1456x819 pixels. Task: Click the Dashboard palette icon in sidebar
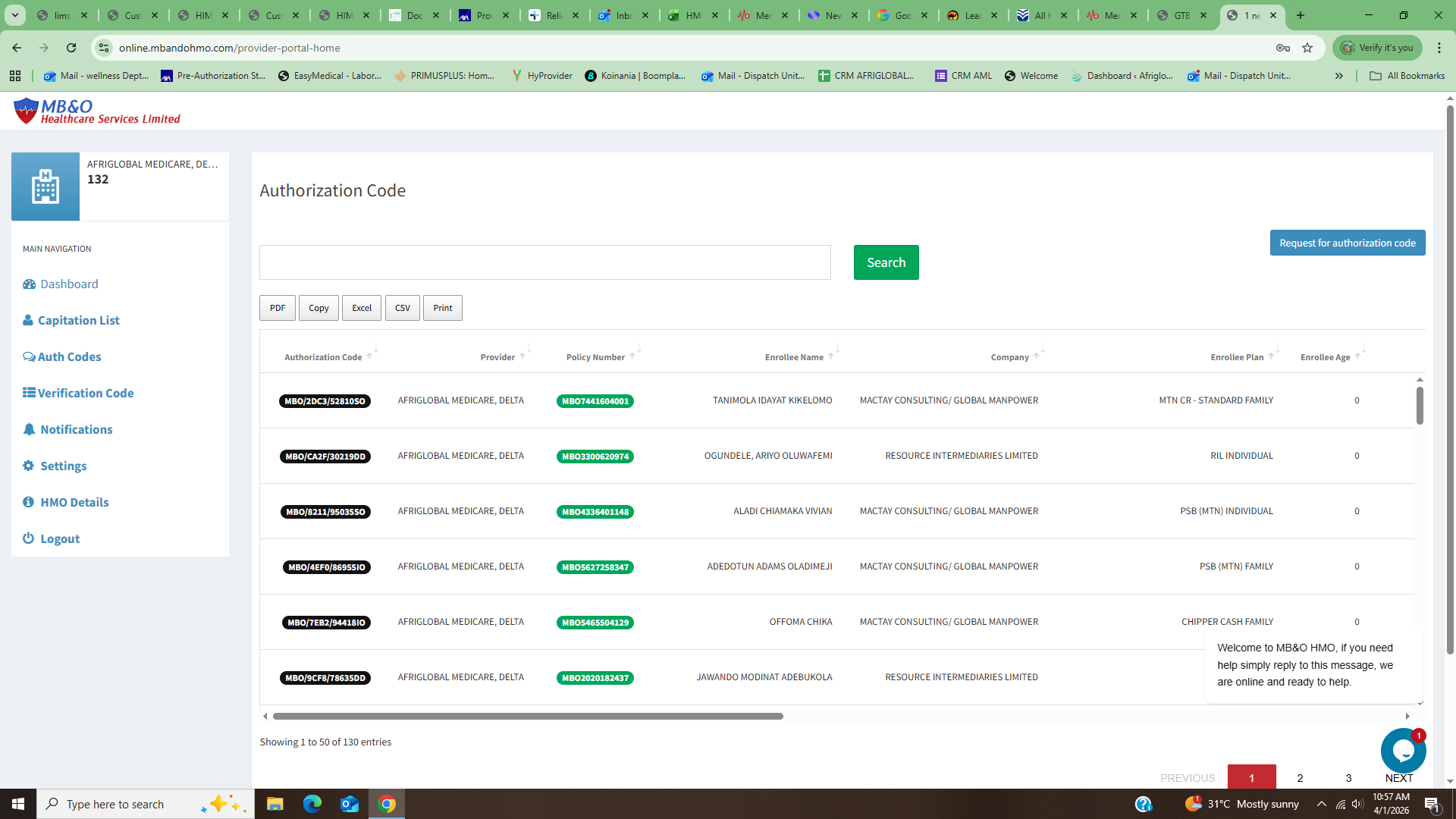pos(29,284)
